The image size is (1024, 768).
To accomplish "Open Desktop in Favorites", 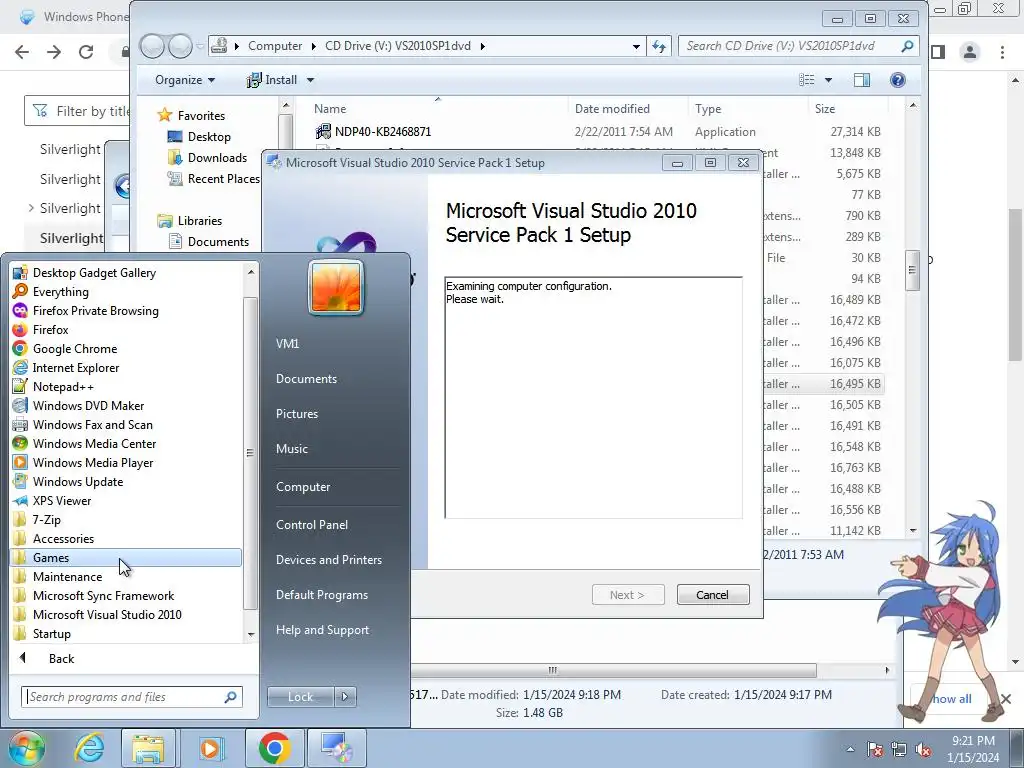I will 209,136.
